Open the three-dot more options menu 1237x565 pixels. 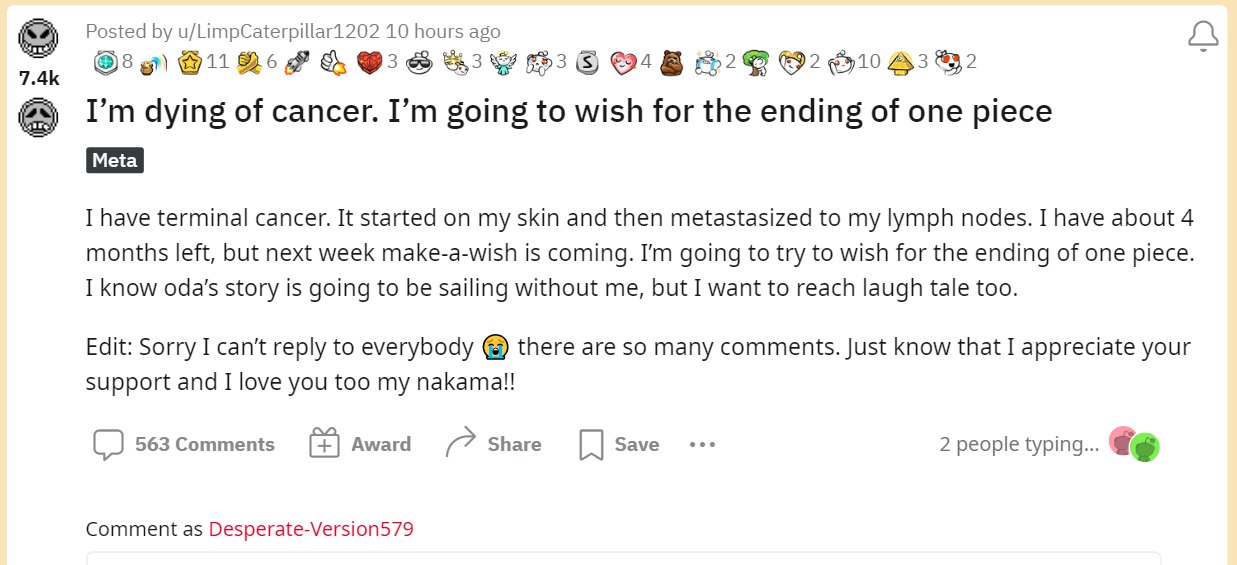click(x=703, y=444)
